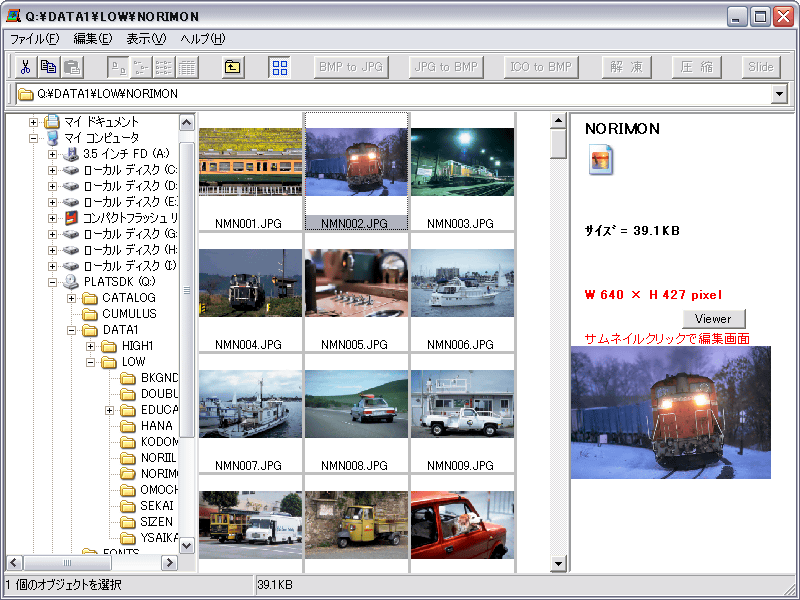Click folder tree scroll right arrow
Viewport: 800px width, 600px height.
tap(169, 563)
